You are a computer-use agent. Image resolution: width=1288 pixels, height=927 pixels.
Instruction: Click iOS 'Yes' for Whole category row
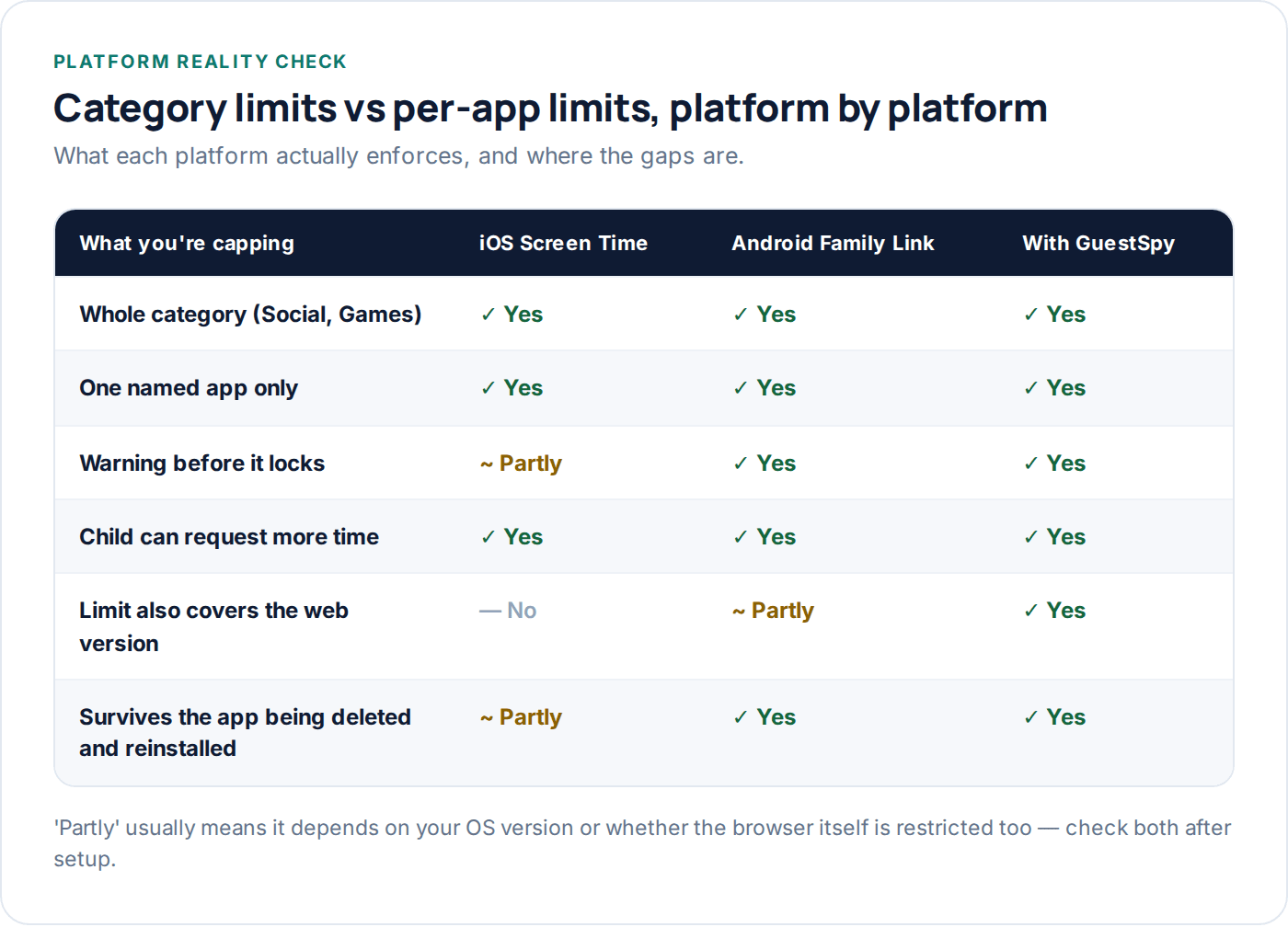click(x=512, y=315)
